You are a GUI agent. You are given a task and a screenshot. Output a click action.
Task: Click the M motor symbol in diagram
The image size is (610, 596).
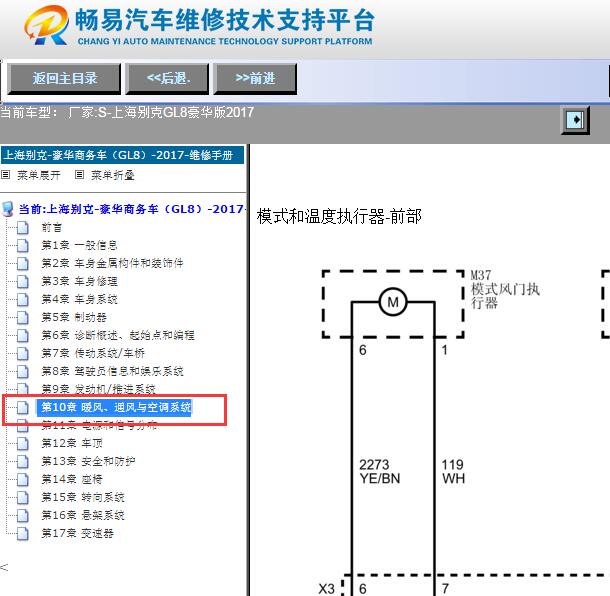pos(393,302)
